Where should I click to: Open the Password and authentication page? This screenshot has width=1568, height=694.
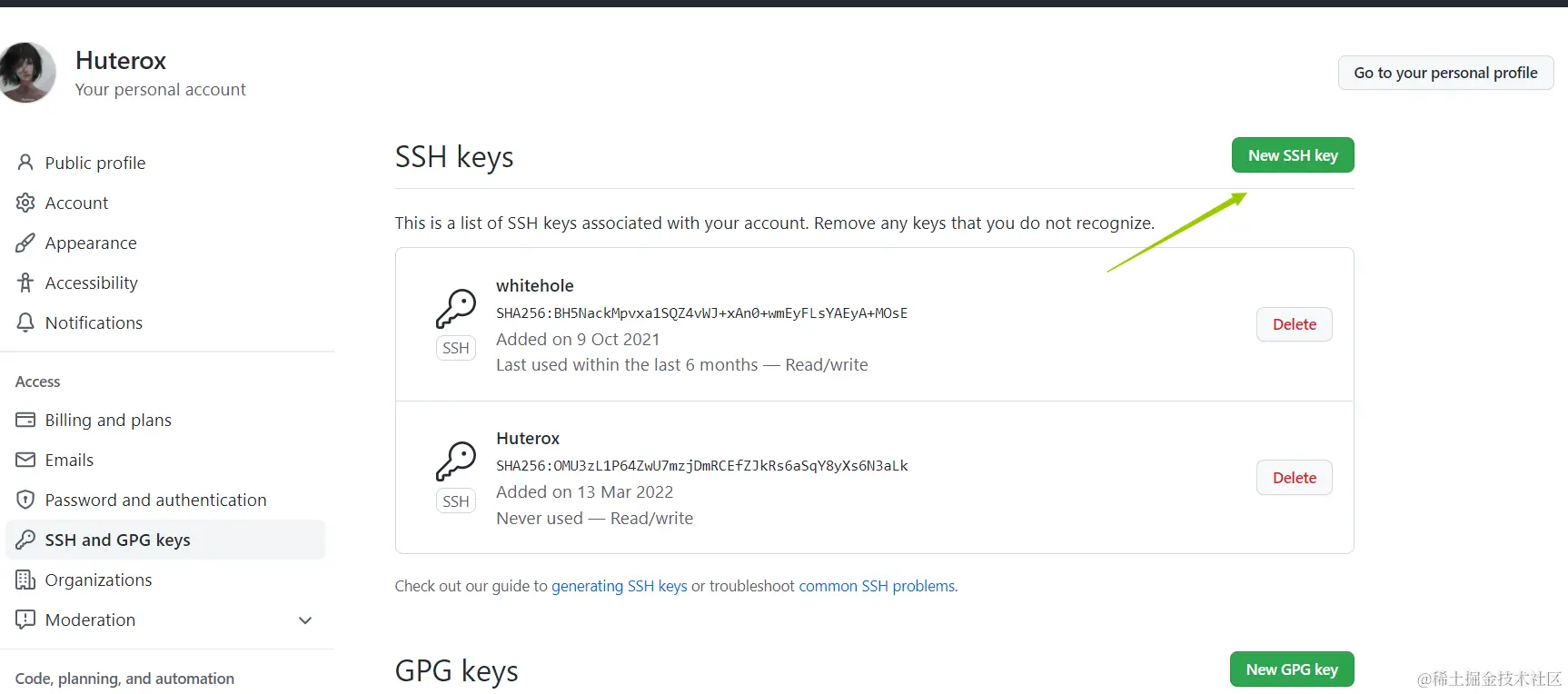(155, 500)
